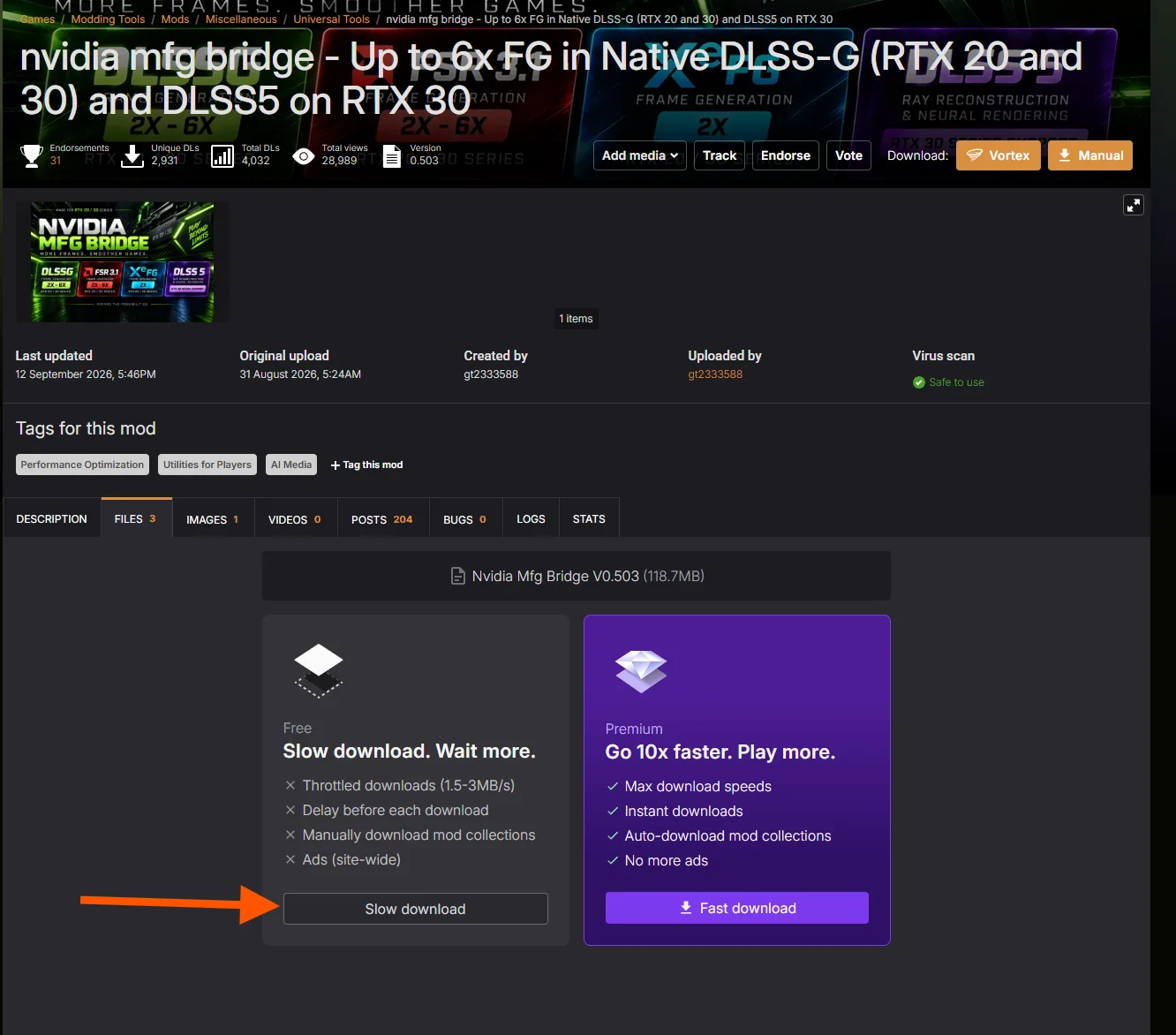
Task: Select the purple Fast download button
Action: [737, 908]
